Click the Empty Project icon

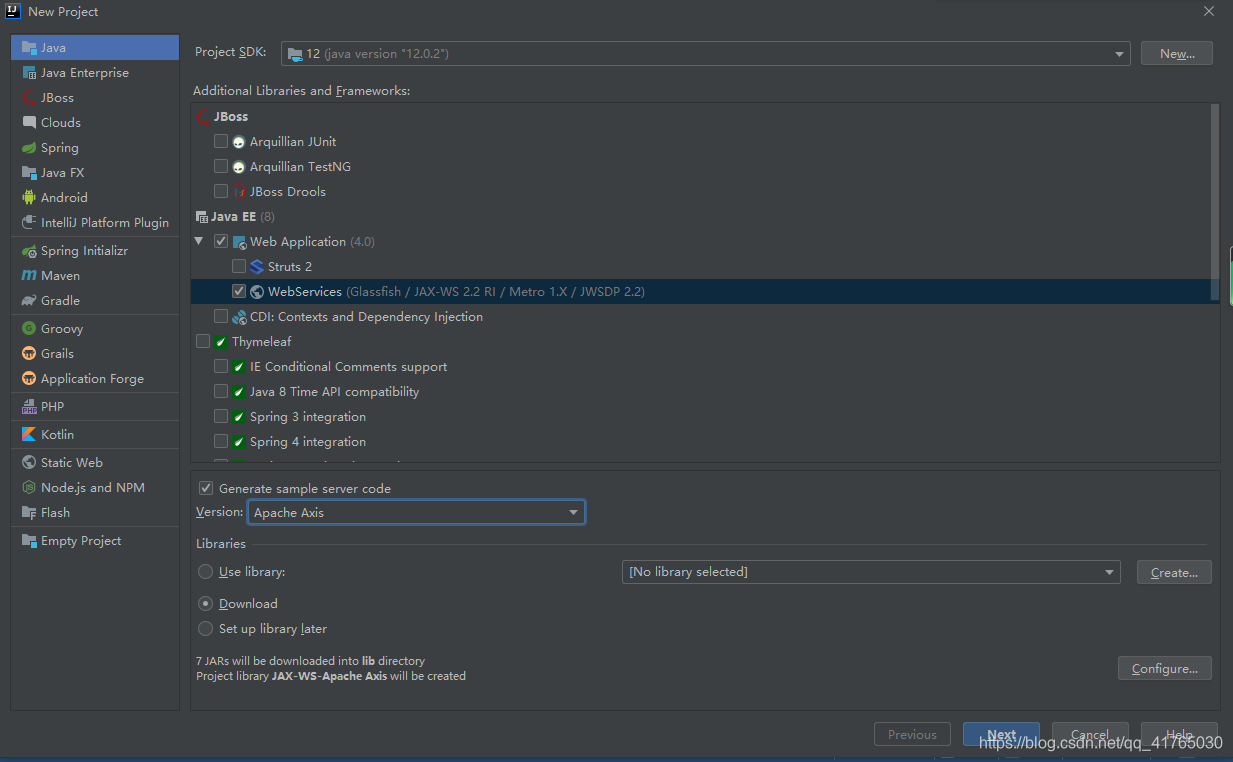click(29, 540)
